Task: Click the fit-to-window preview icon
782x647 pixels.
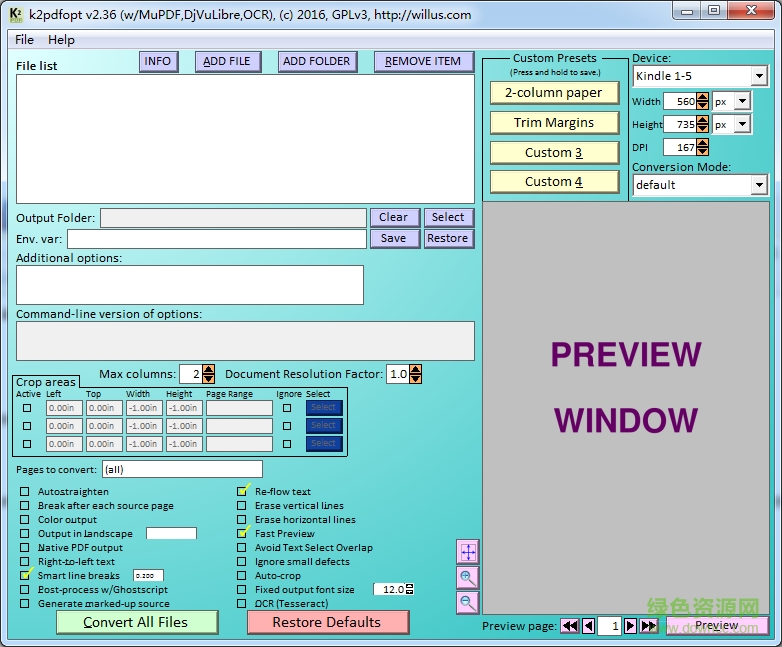Action: [x=468, y=552]
